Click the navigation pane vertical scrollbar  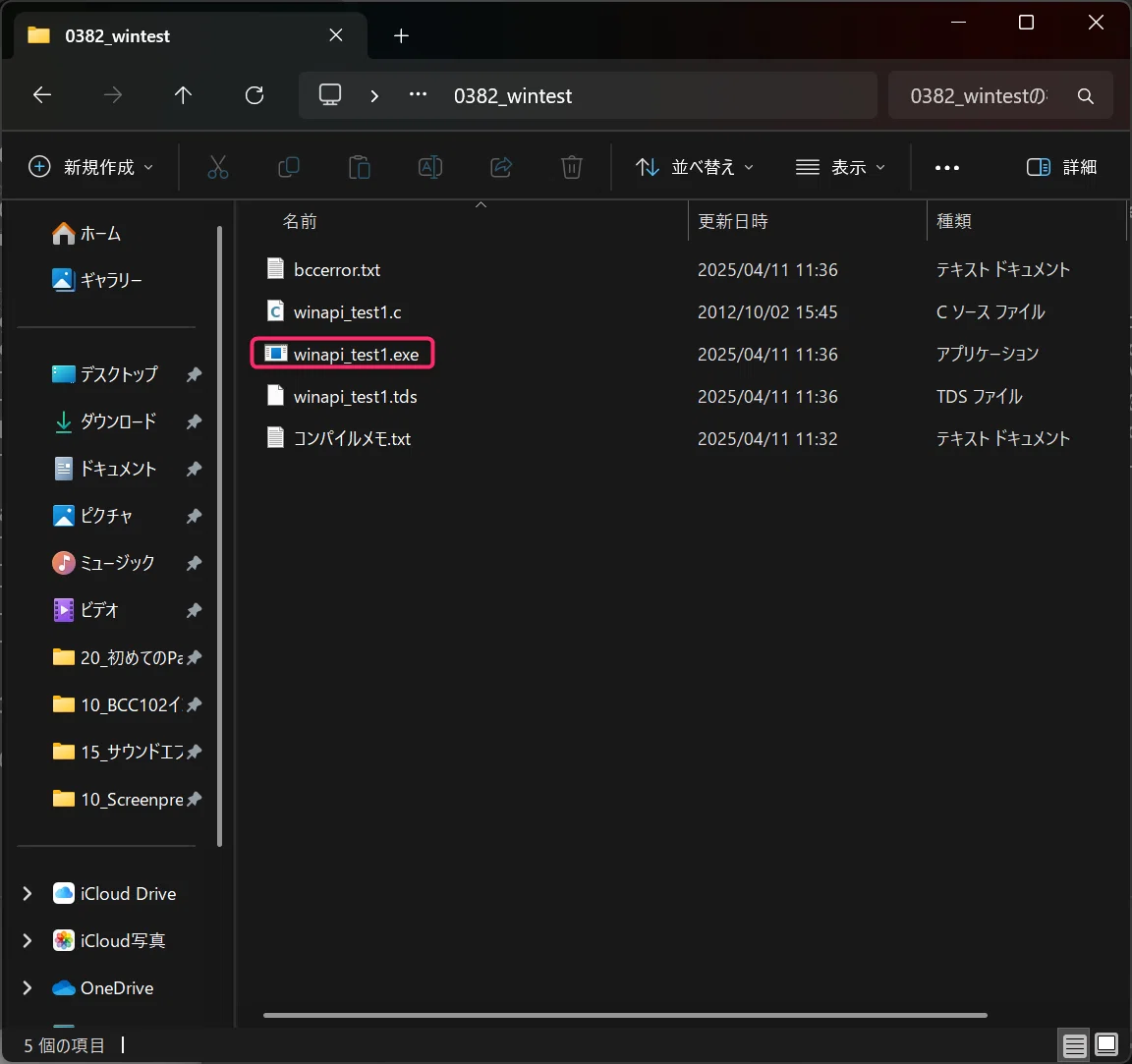219,535
